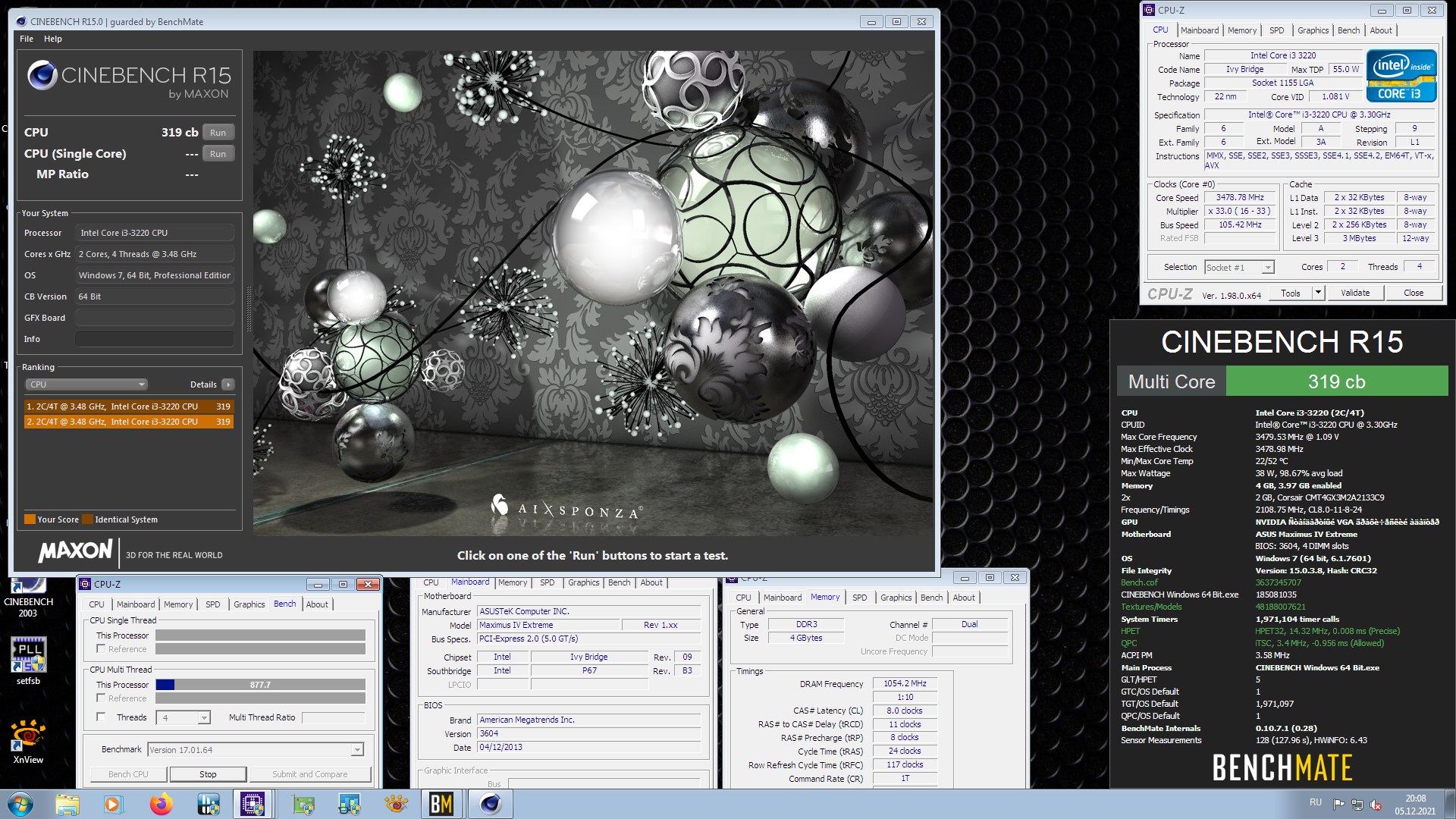This screenshot has height=819, width=1456.
Task: Click the Cinebench title bar logo icon
Action: click(21, 21)
